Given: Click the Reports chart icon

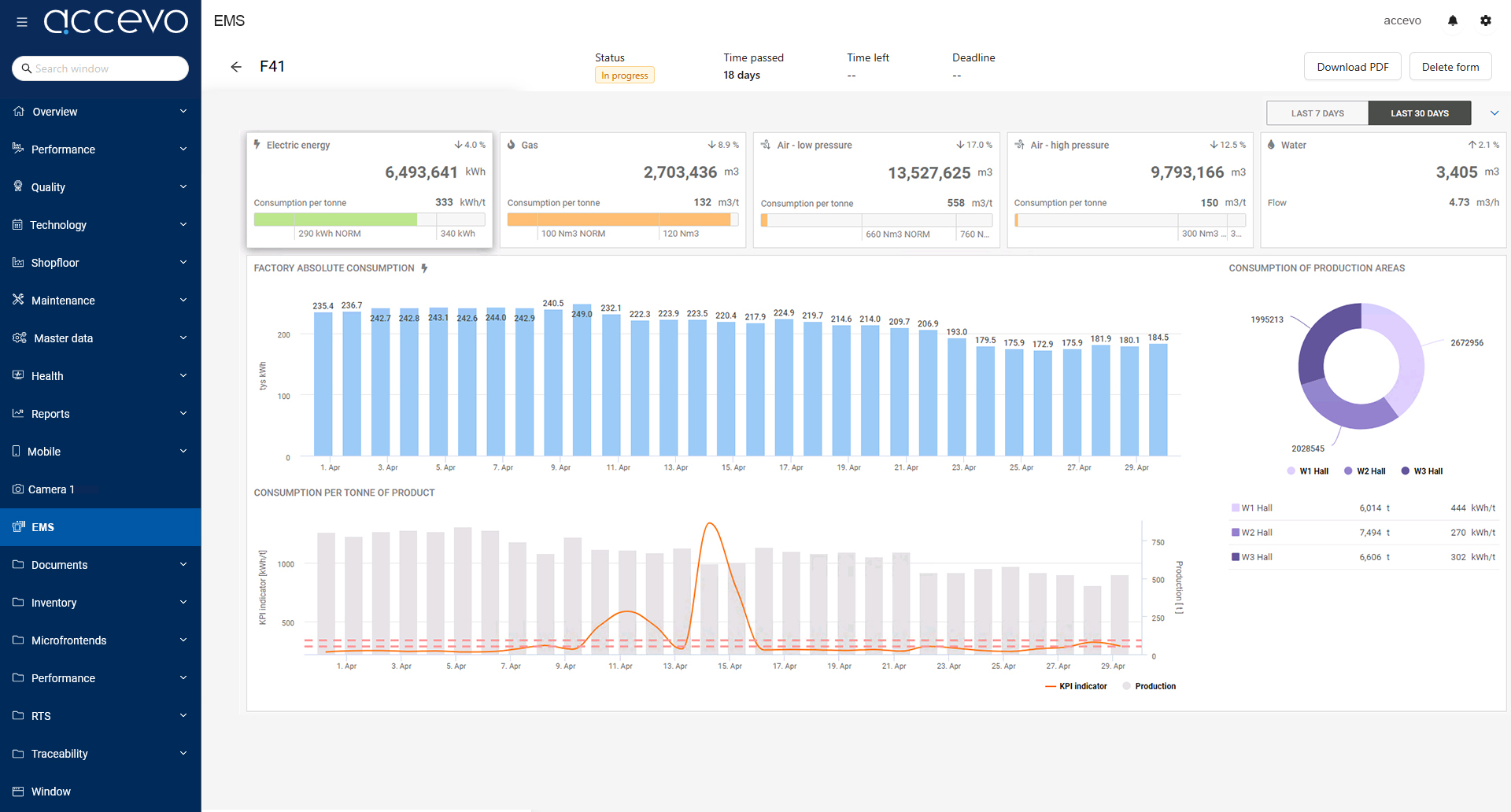Looking at the screenshot, I should 18,413.
